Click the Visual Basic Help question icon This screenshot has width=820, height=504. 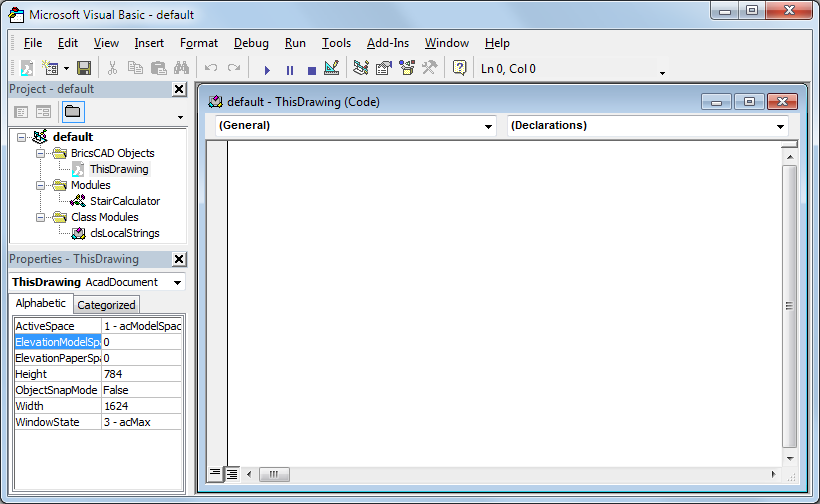pyautogui.click(x=459, y=68)
